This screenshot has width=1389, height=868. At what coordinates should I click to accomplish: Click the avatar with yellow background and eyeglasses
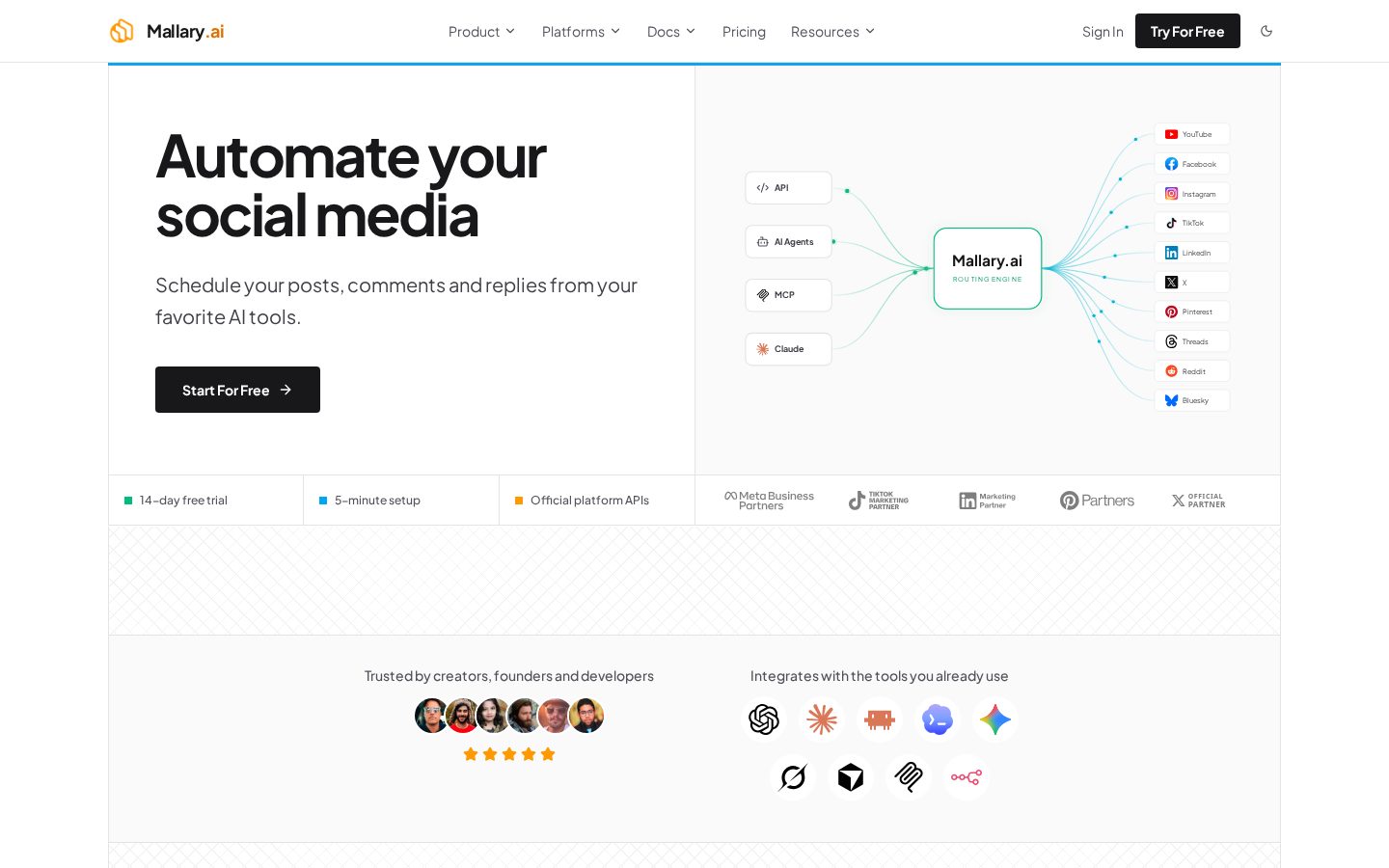coord(586,716)
